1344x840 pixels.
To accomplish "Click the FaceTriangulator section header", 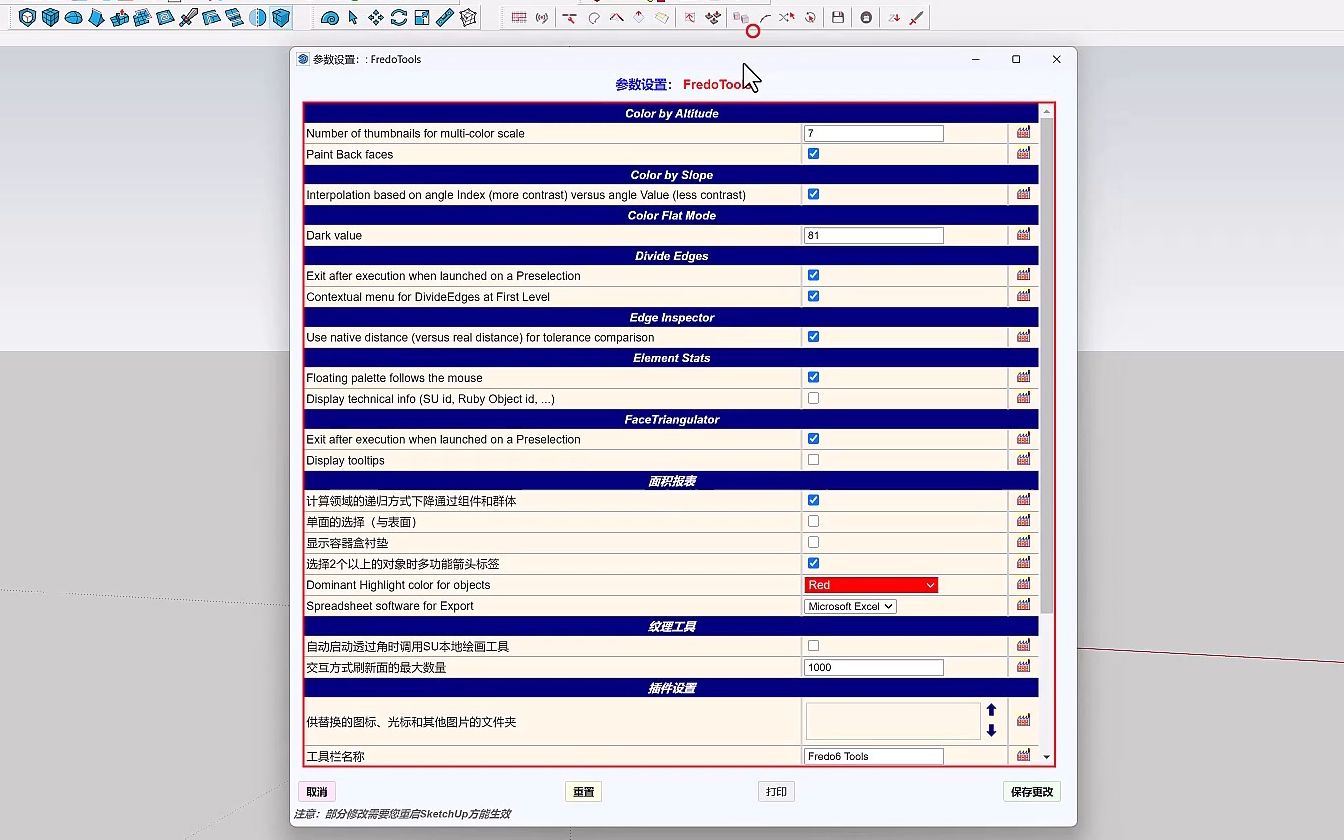I will 672,419.
